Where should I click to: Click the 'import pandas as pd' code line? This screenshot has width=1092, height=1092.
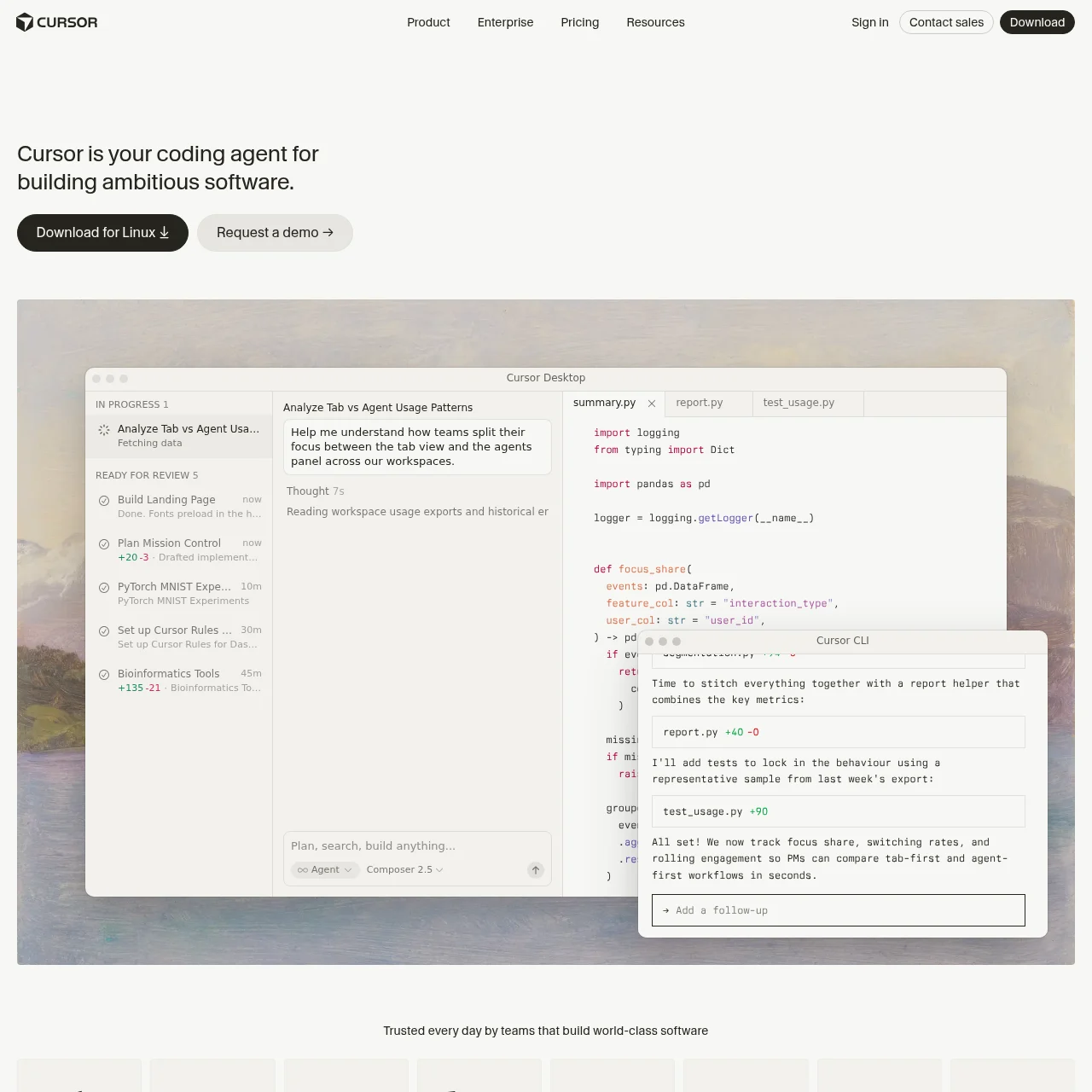652,484
